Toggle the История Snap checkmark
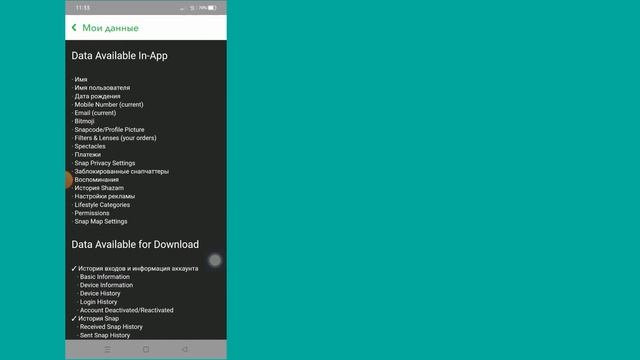The height and width of the screenshot is (360, 640). (x=74, y=318)
